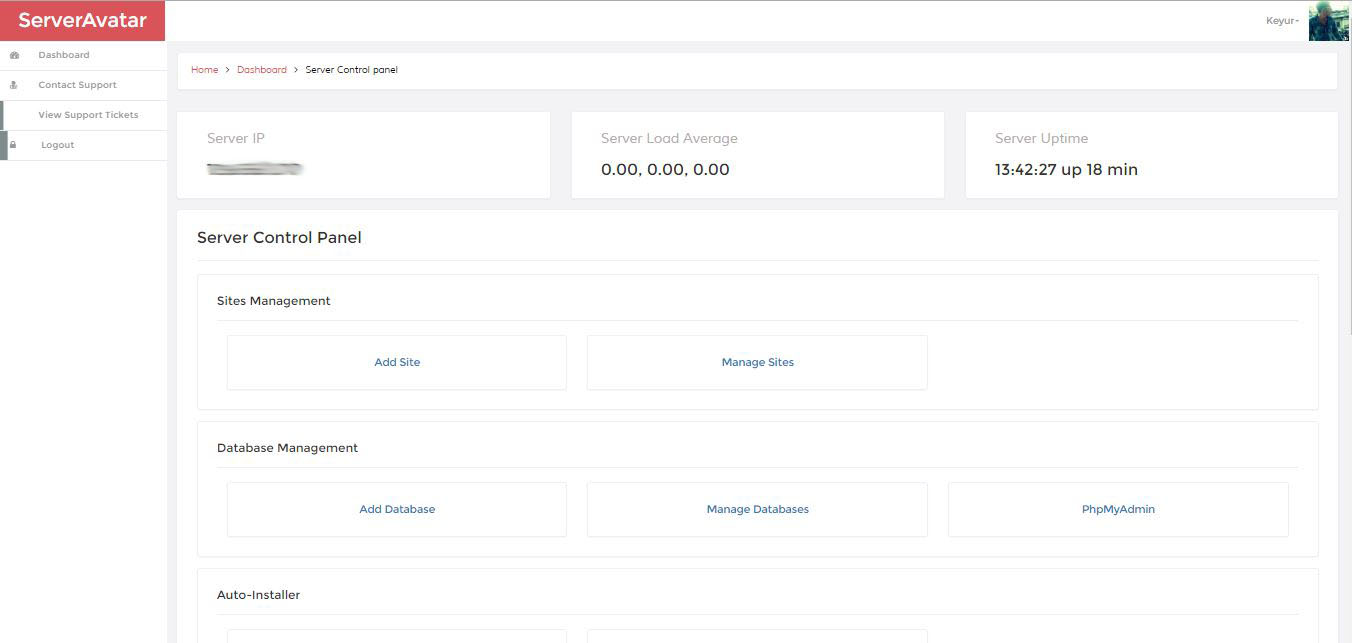Open Manage Sites
This screenshot has height=643, width=1352.
tap(757, 362)
